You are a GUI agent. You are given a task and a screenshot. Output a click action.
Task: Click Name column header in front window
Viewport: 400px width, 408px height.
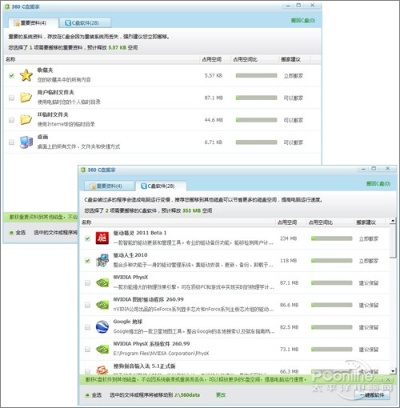click(x=86, y=222)
